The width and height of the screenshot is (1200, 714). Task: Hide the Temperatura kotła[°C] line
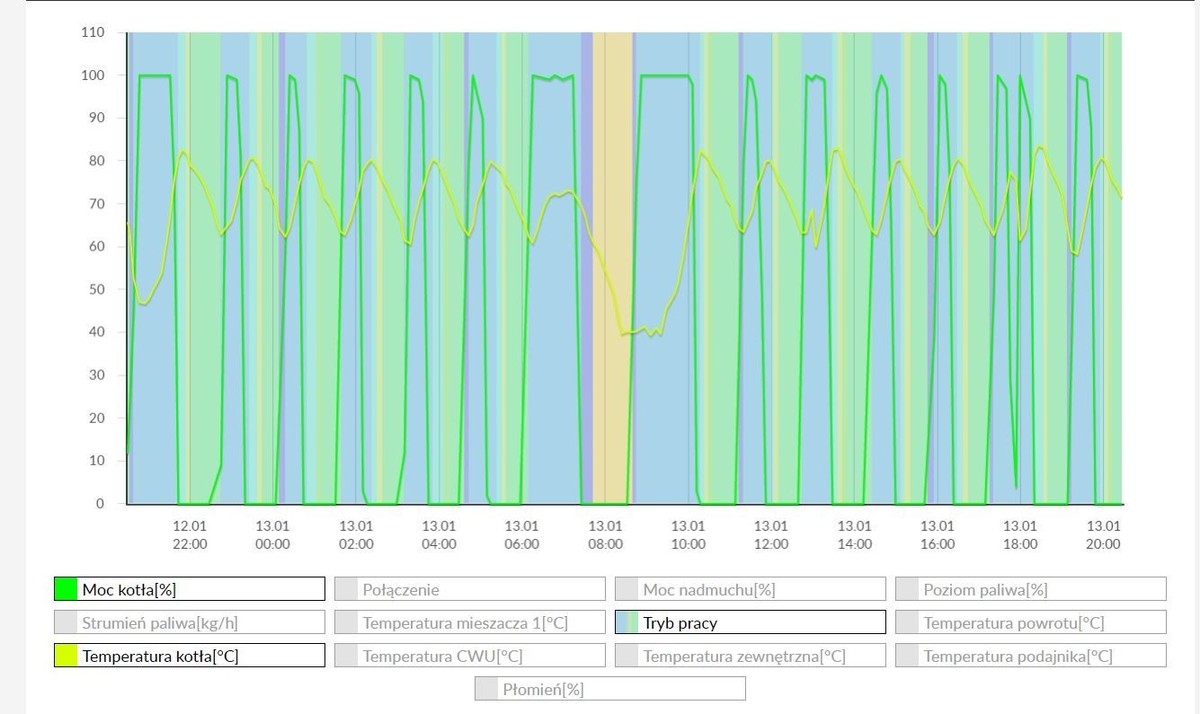point(190,656)
